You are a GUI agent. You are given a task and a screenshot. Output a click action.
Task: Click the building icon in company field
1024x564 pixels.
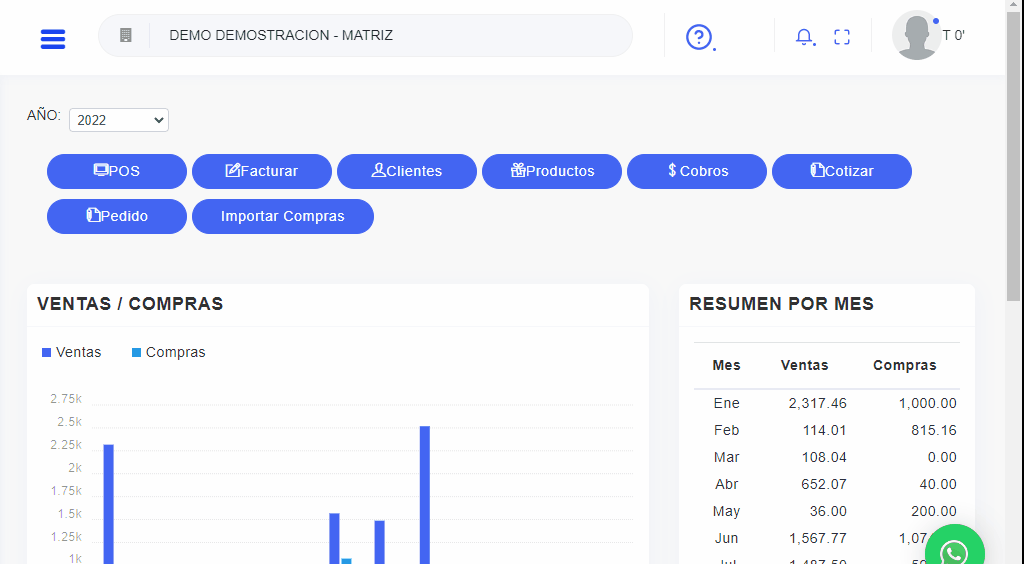pyautogui.click(x=126, y=36)
